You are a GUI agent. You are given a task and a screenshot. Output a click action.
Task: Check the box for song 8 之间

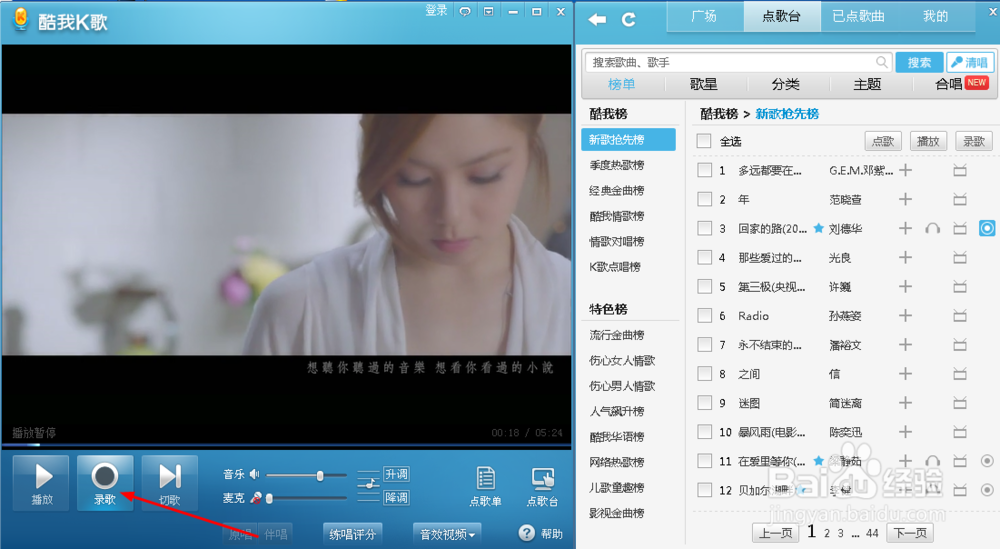pyautogui.click(x=705, y=374)
